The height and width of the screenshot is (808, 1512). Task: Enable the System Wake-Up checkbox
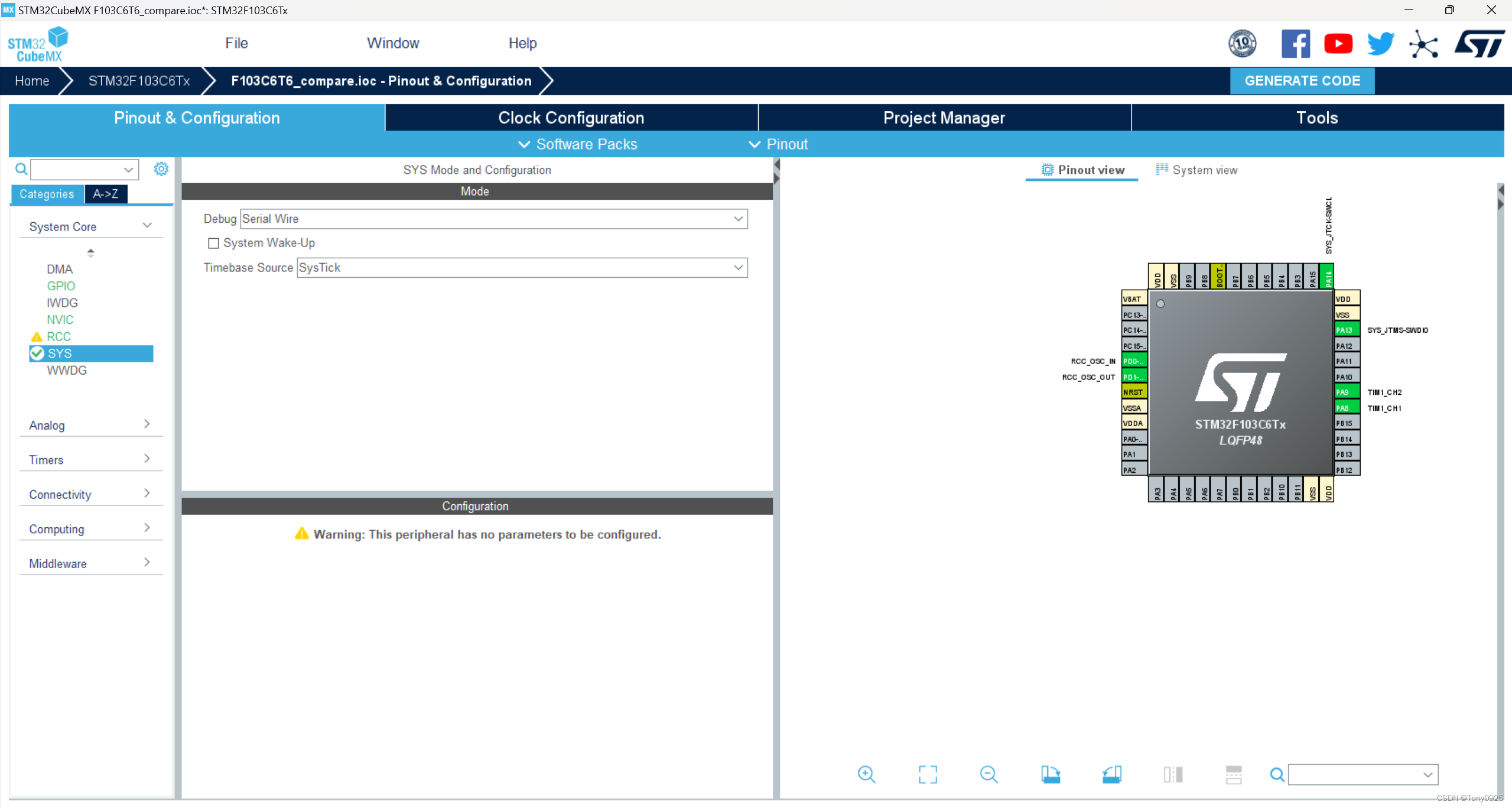[x=213, y=244]
